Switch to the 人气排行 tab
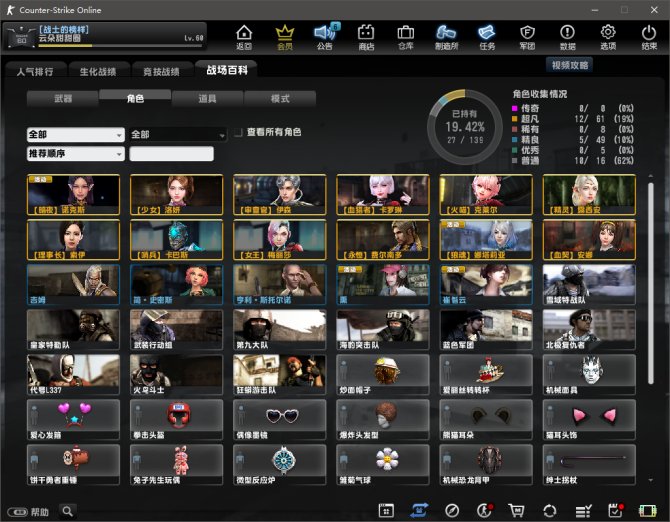 click(35, 71)
